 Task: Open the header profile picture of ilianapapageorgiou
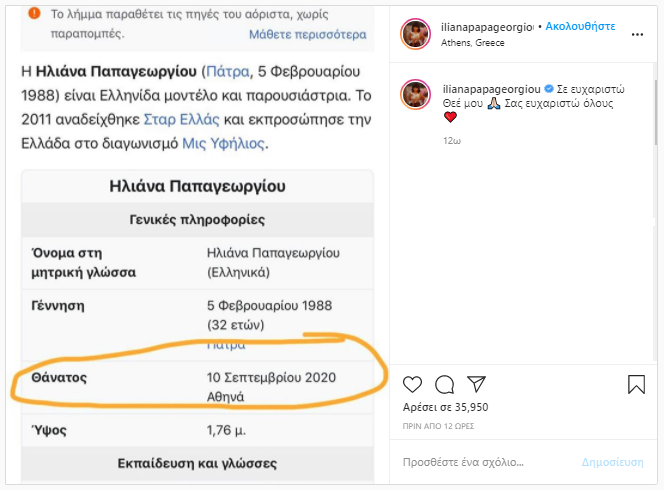tap(415, 34)
